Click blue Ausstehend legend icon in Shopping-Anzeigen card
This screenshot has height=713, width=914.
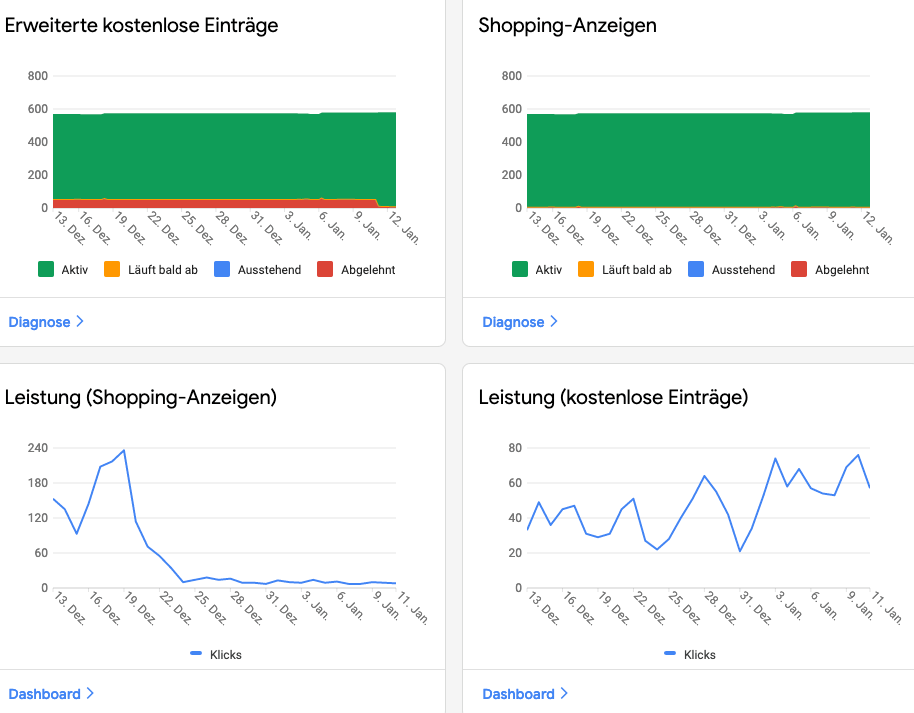[x=696, y=270]
